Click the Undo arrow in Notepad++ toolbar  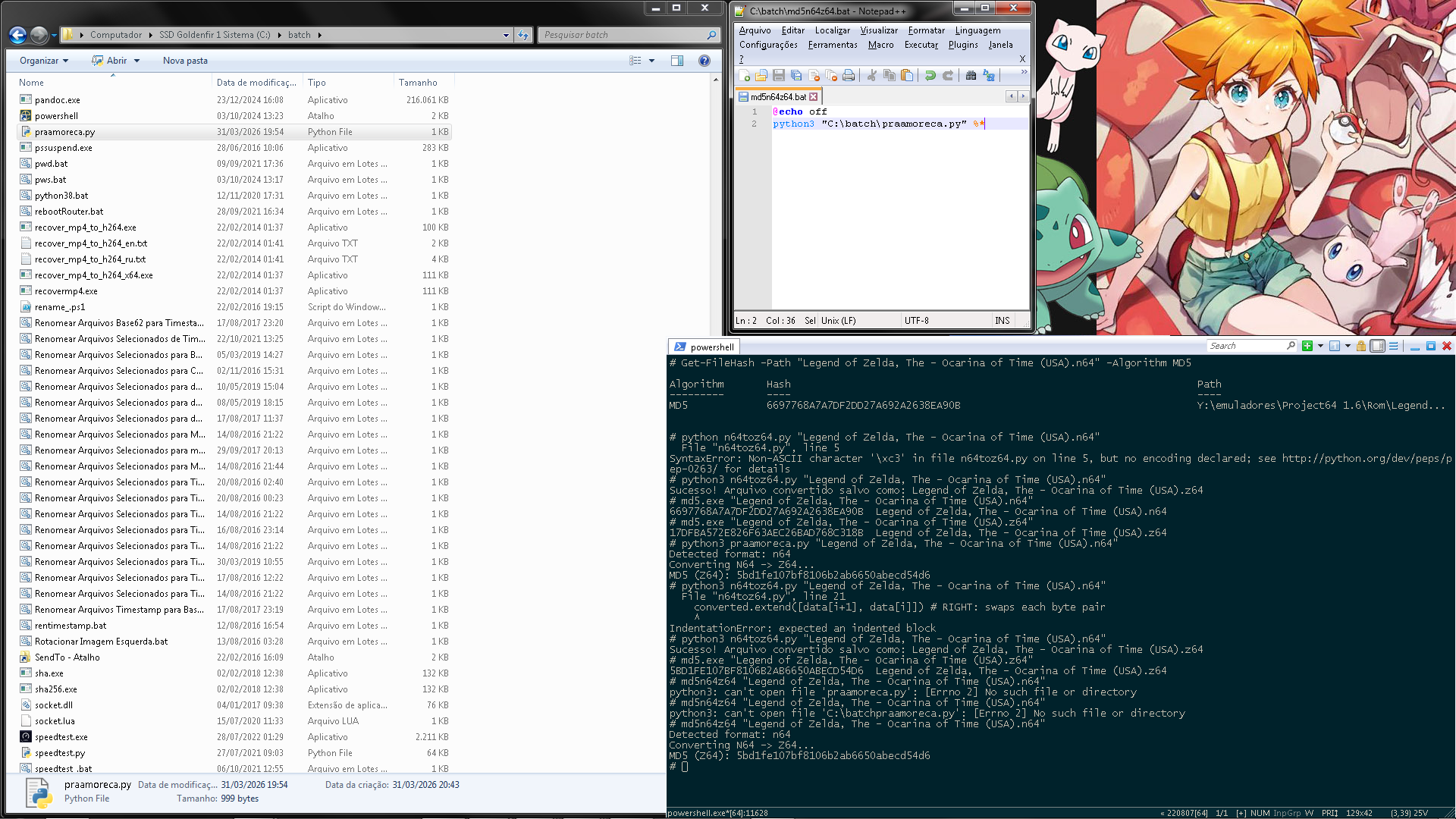tap(930, 75)
